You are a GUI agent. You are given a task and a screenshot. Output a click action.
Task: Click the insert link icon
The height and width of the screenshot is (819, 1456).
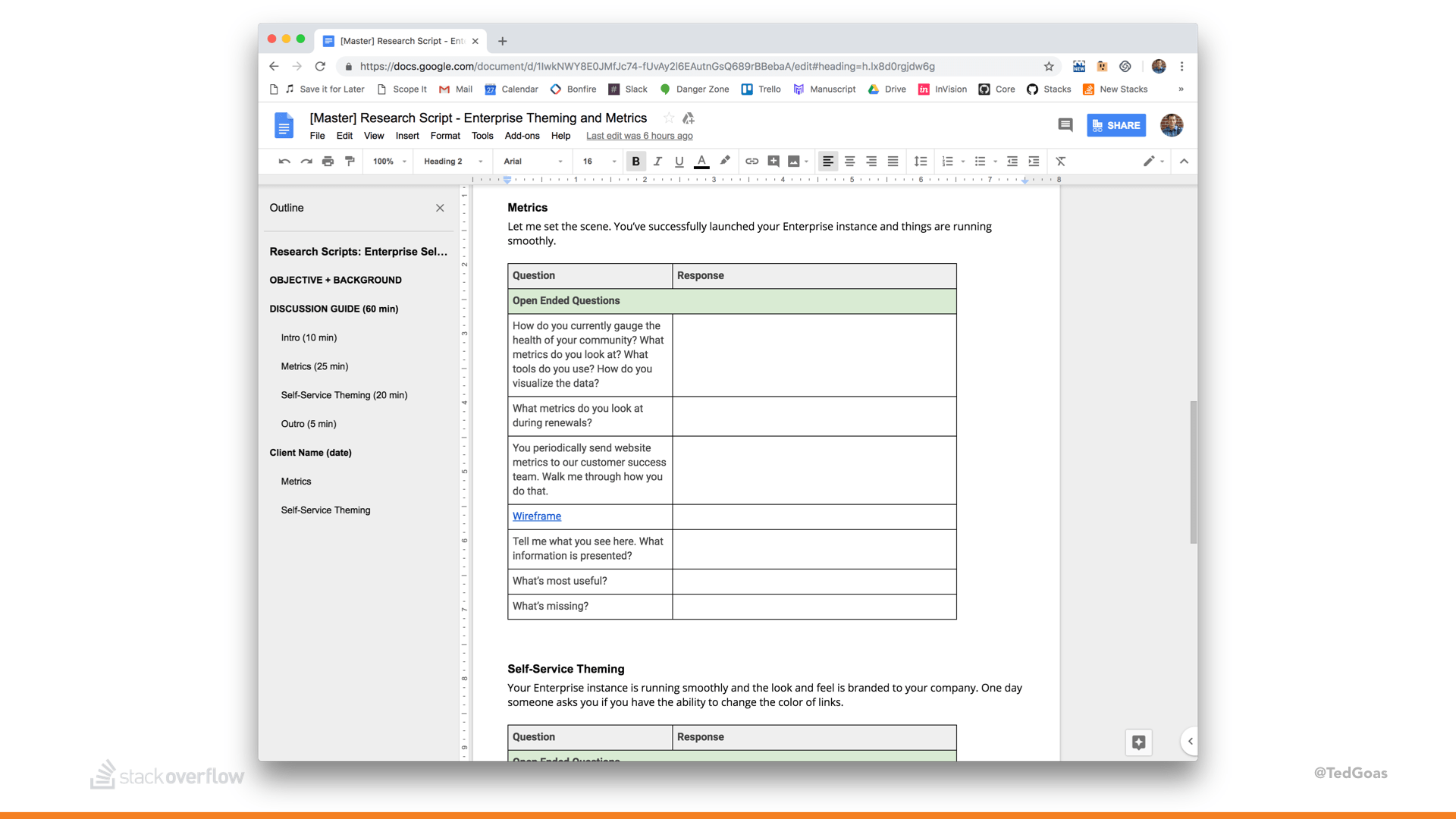pyautogui.click(x=752, y=162)
